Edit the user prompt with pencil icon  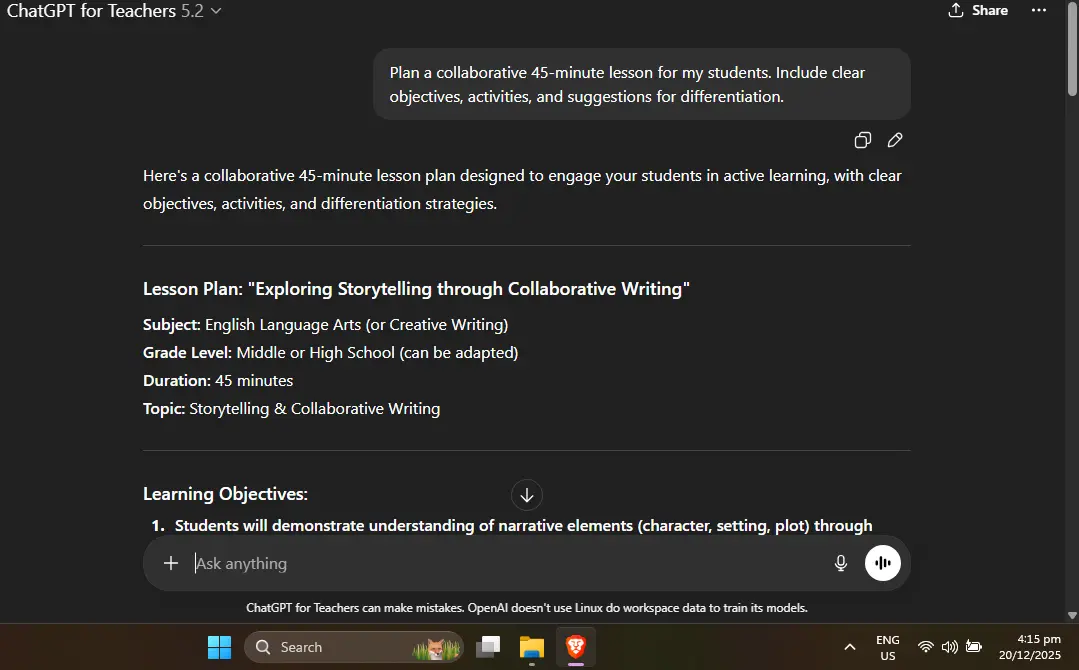[895, 140]
